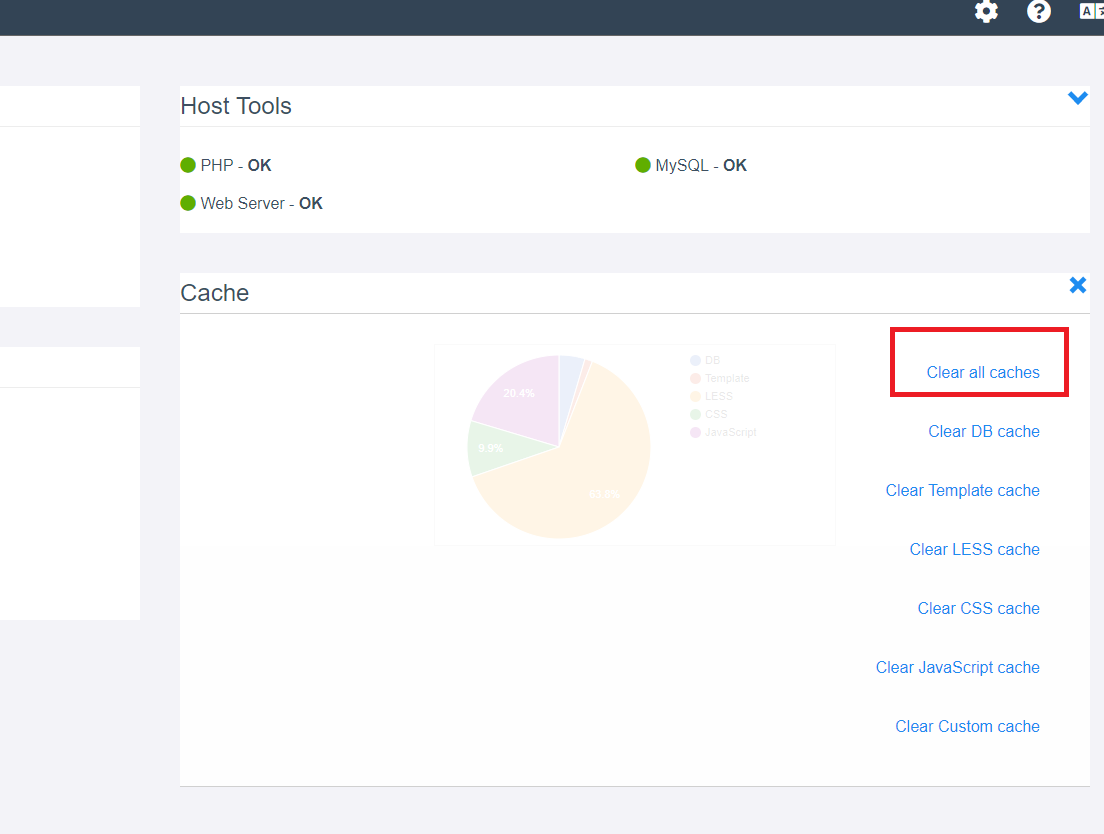1104x834 pixels.
Task: Close the Cache panel with X
Action: [x=1077, y=285]
